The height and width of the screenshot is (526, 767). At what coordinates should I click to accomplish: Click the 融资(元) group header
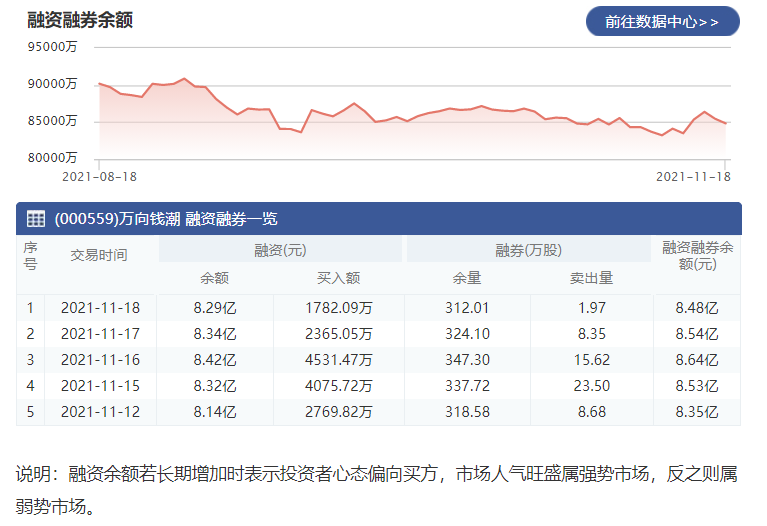pos(280,250)
